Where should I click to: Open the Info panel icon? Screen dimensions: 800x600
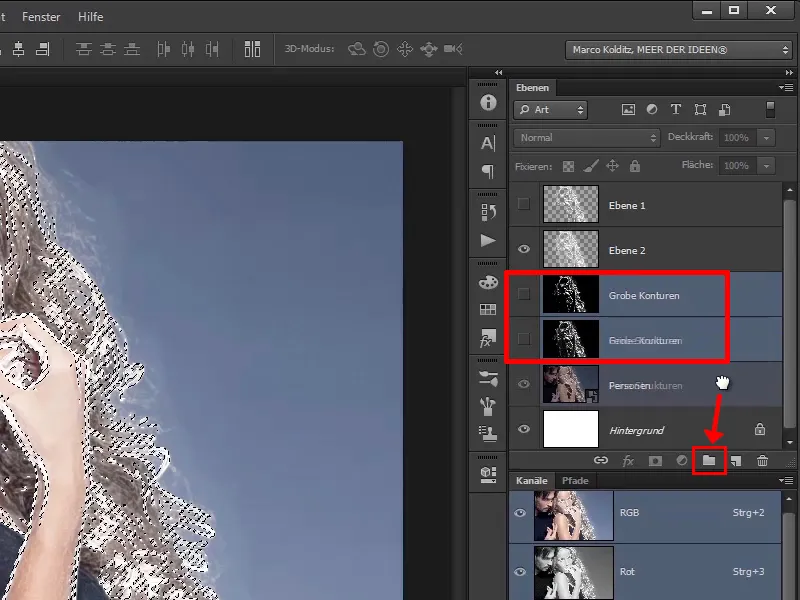click(x=488, y=103)
